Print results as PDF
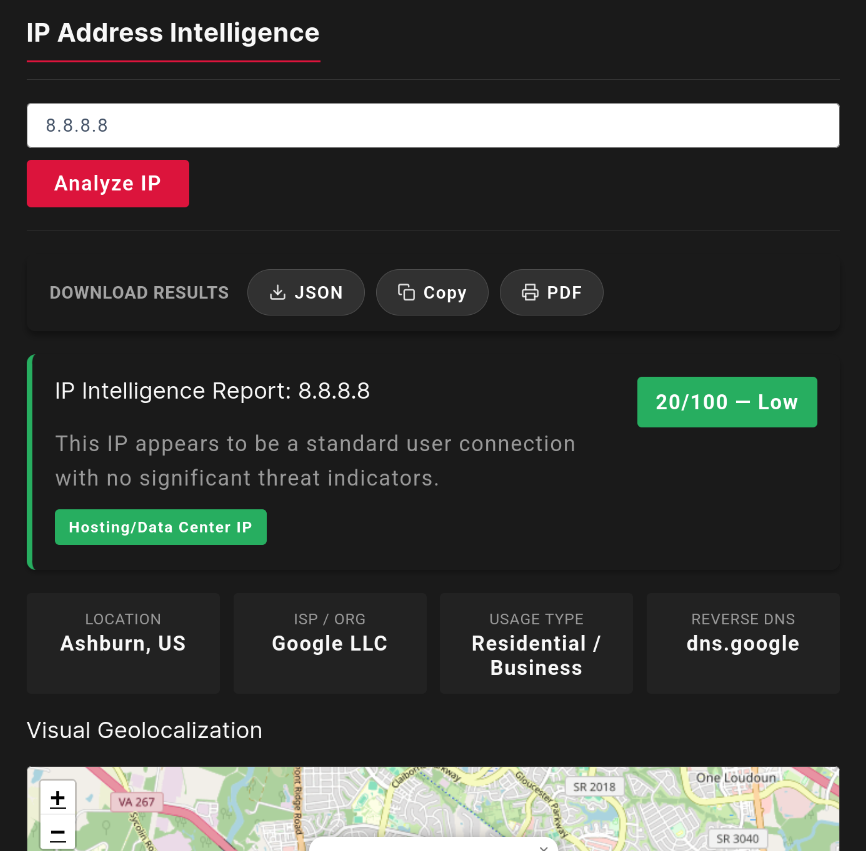Screen dimensions: 866x851 click(x=551, y=292)
